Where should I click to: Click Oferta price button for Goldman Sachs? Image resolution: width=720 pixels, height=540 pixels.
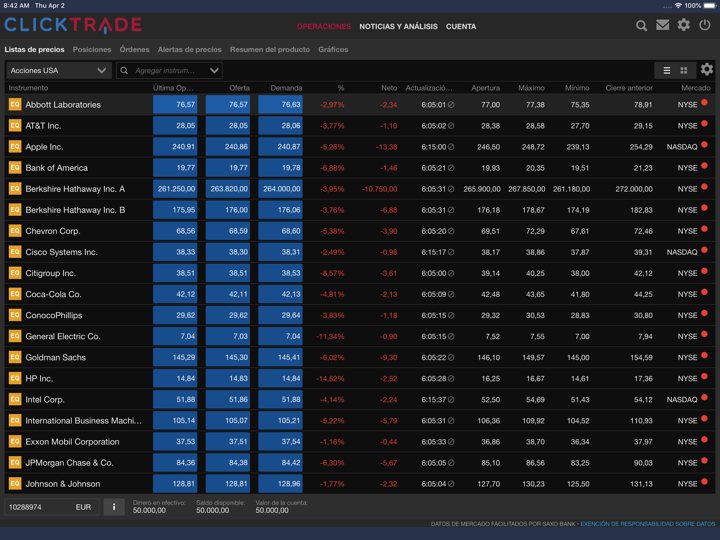tap(228, 357)
